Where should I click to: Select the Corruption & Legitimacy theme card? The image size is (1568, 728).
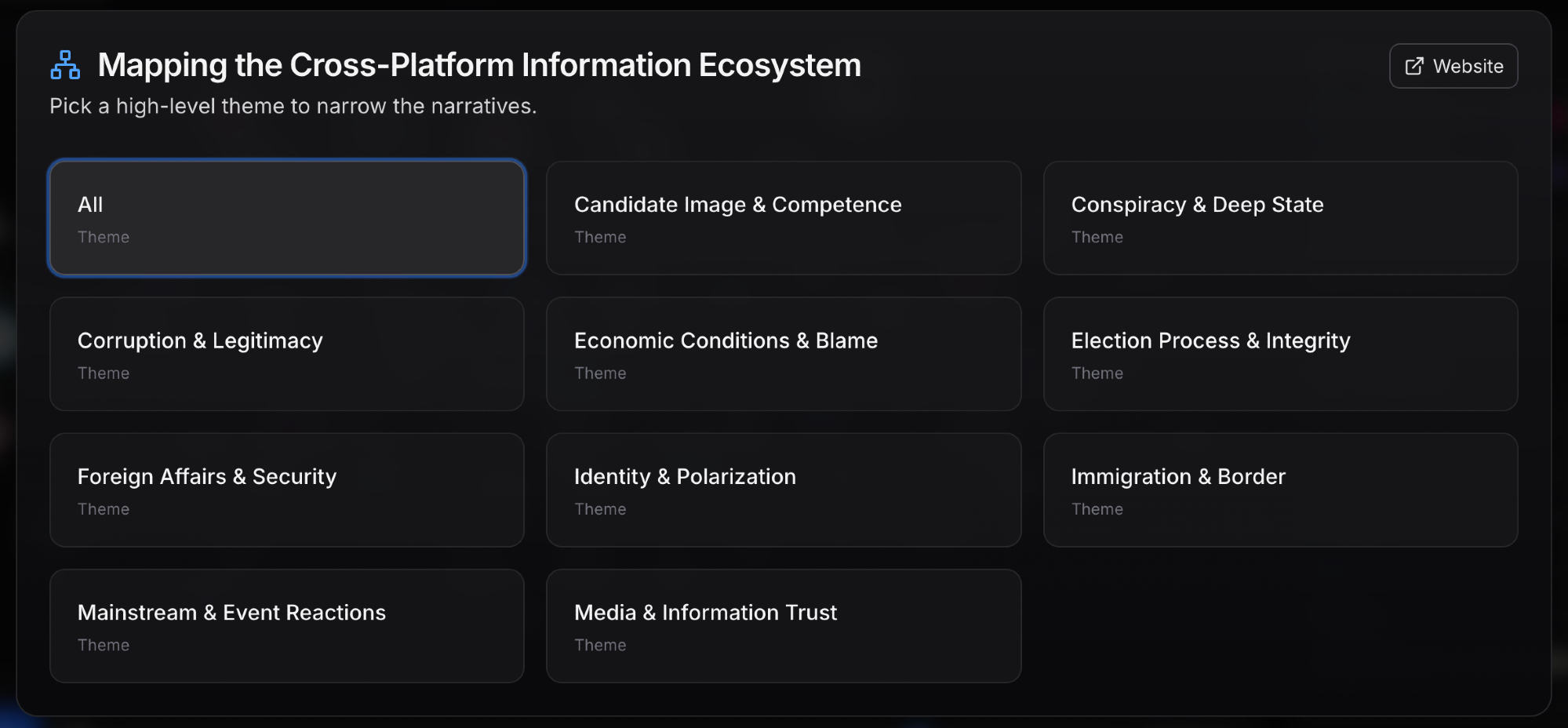286,354
